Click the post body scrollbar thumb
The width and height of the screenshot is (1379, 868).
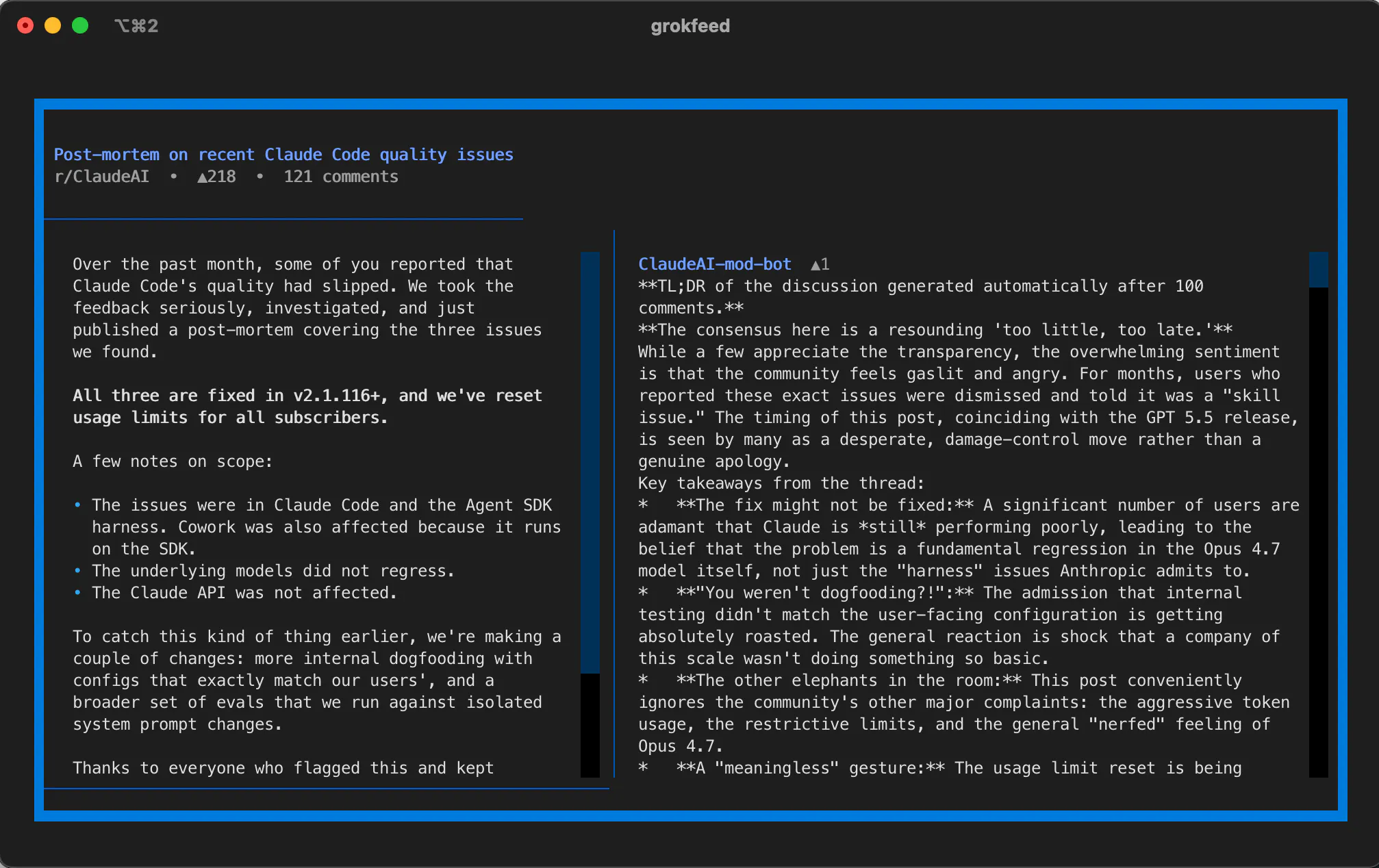tap(590, 463)
